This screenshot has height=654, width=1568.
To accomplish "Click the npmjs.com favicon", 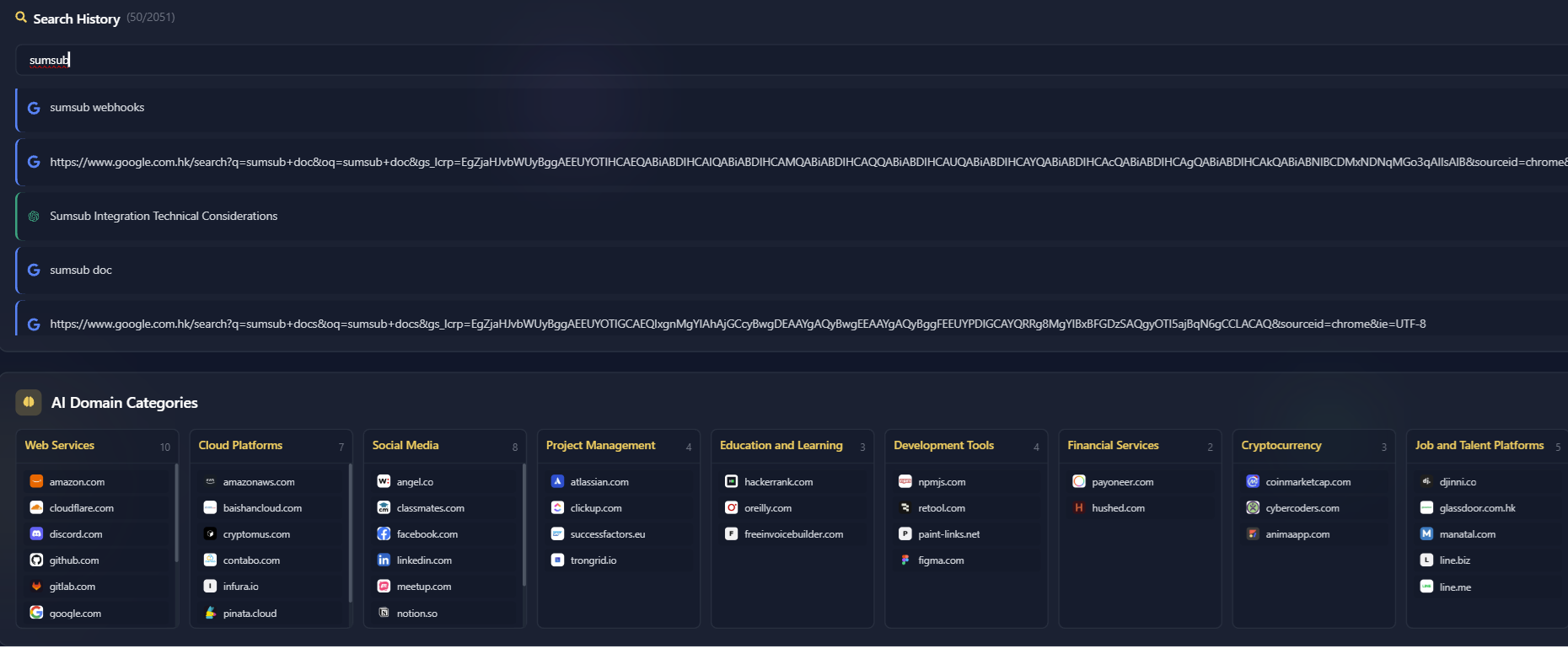I will point(905,481).
